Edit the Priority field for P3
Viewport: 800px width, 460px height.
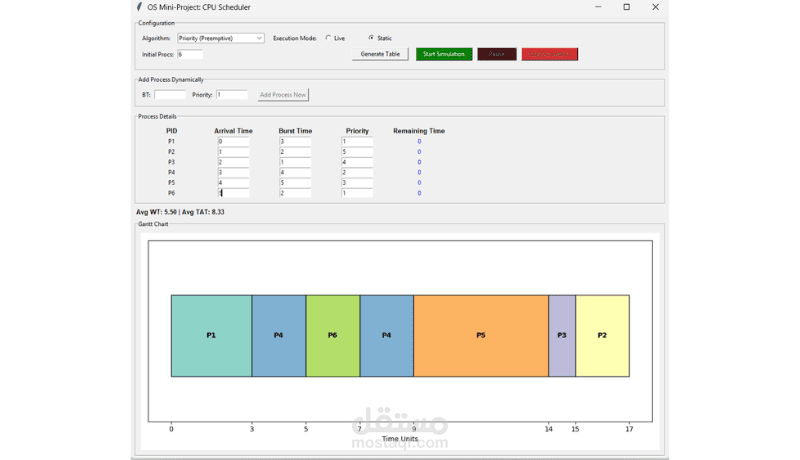357,162
